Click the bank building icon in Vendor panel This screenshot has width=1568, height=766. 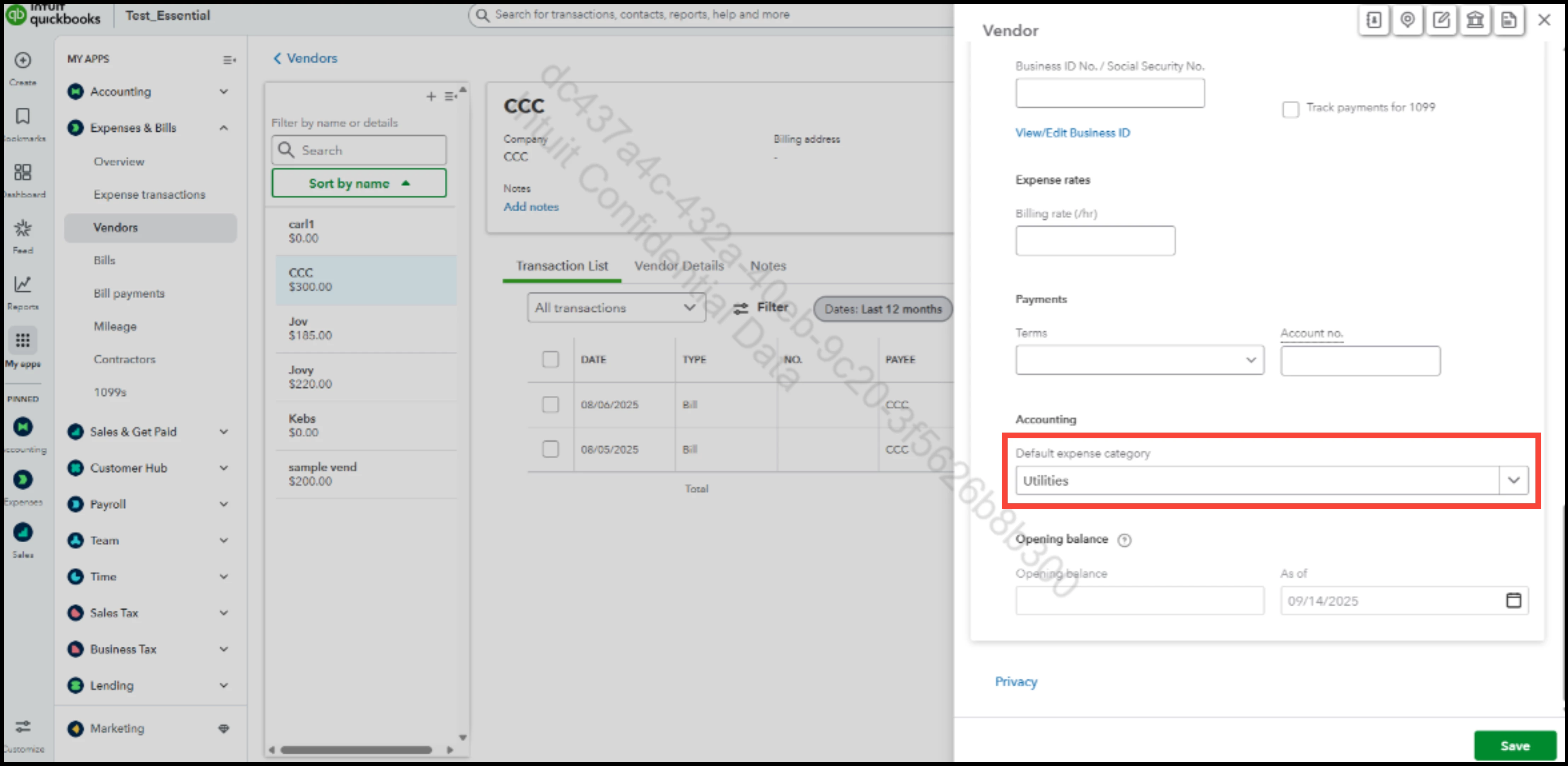pyautogui.click(x=1475, y=20)
